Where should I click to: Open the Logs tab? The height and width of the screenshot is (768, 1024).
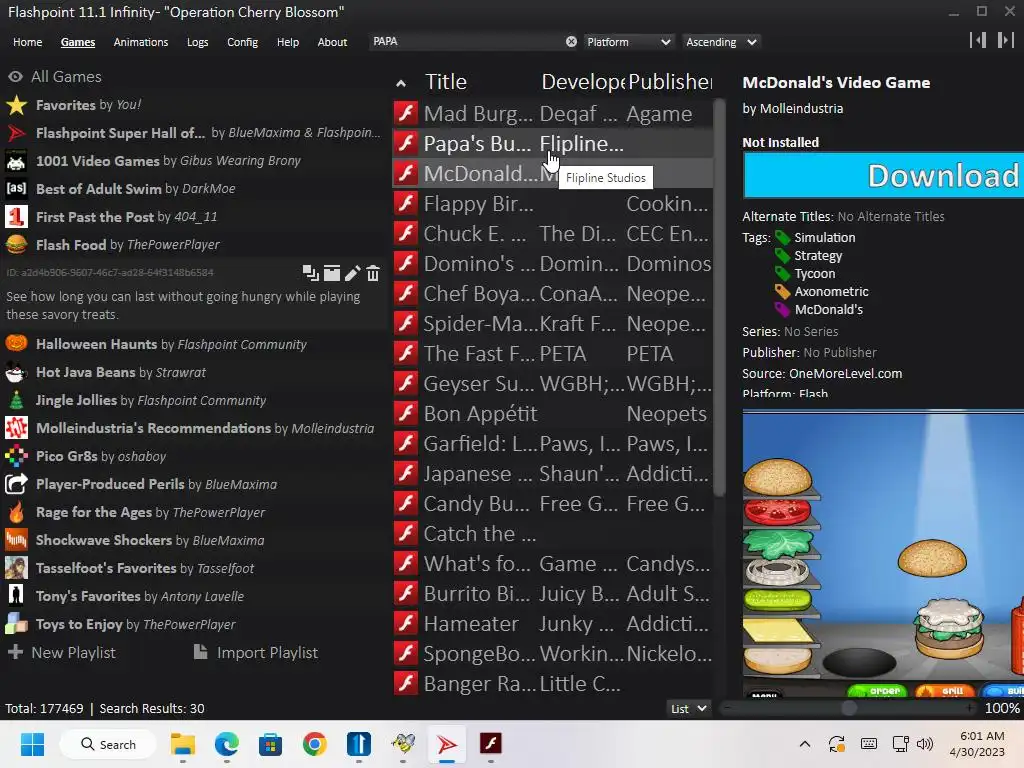(x=197, y=42)
